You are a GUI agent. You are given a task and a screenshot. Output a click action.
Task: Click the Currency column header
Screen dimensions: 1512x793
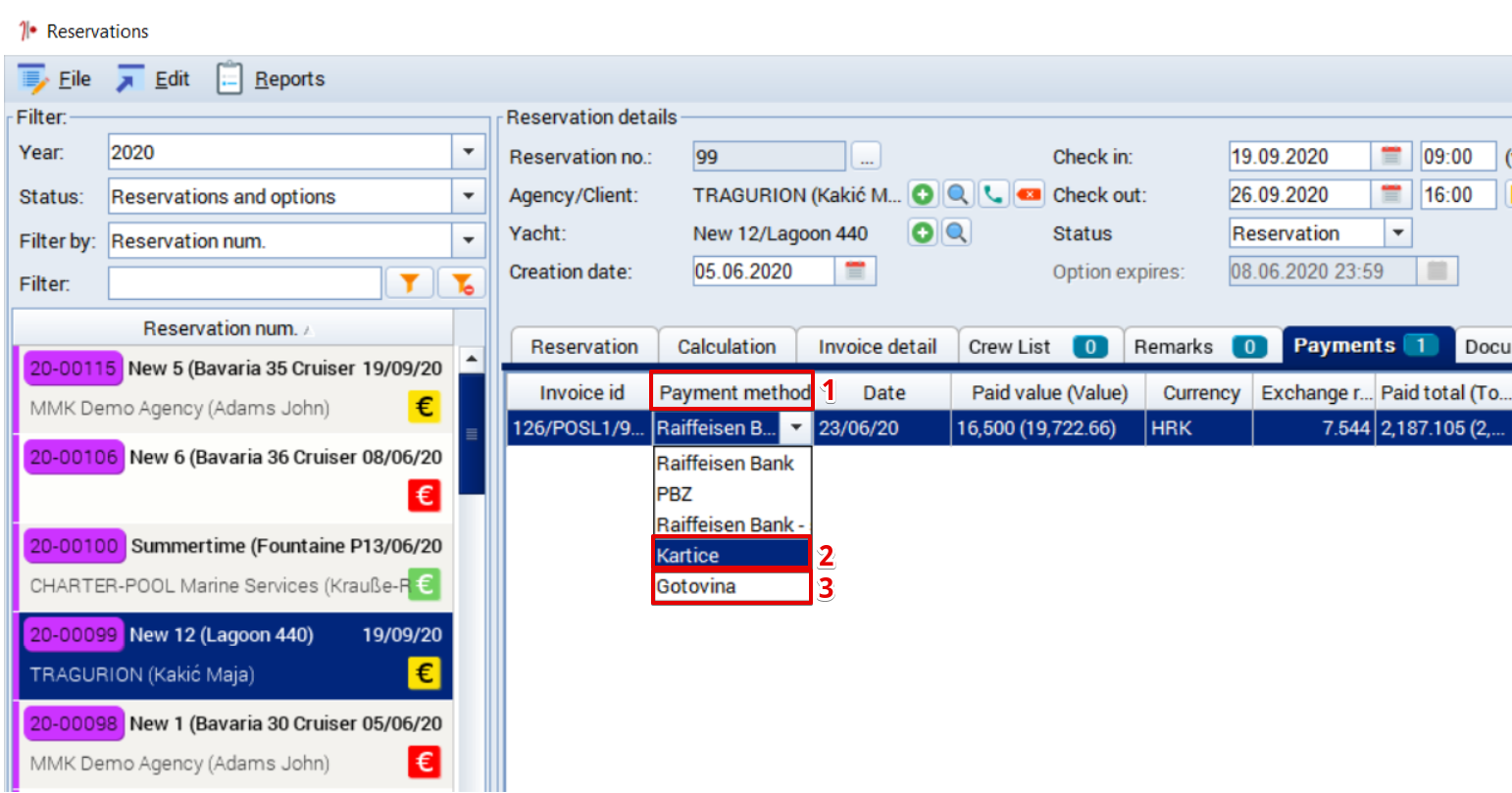coord(1201,393)
